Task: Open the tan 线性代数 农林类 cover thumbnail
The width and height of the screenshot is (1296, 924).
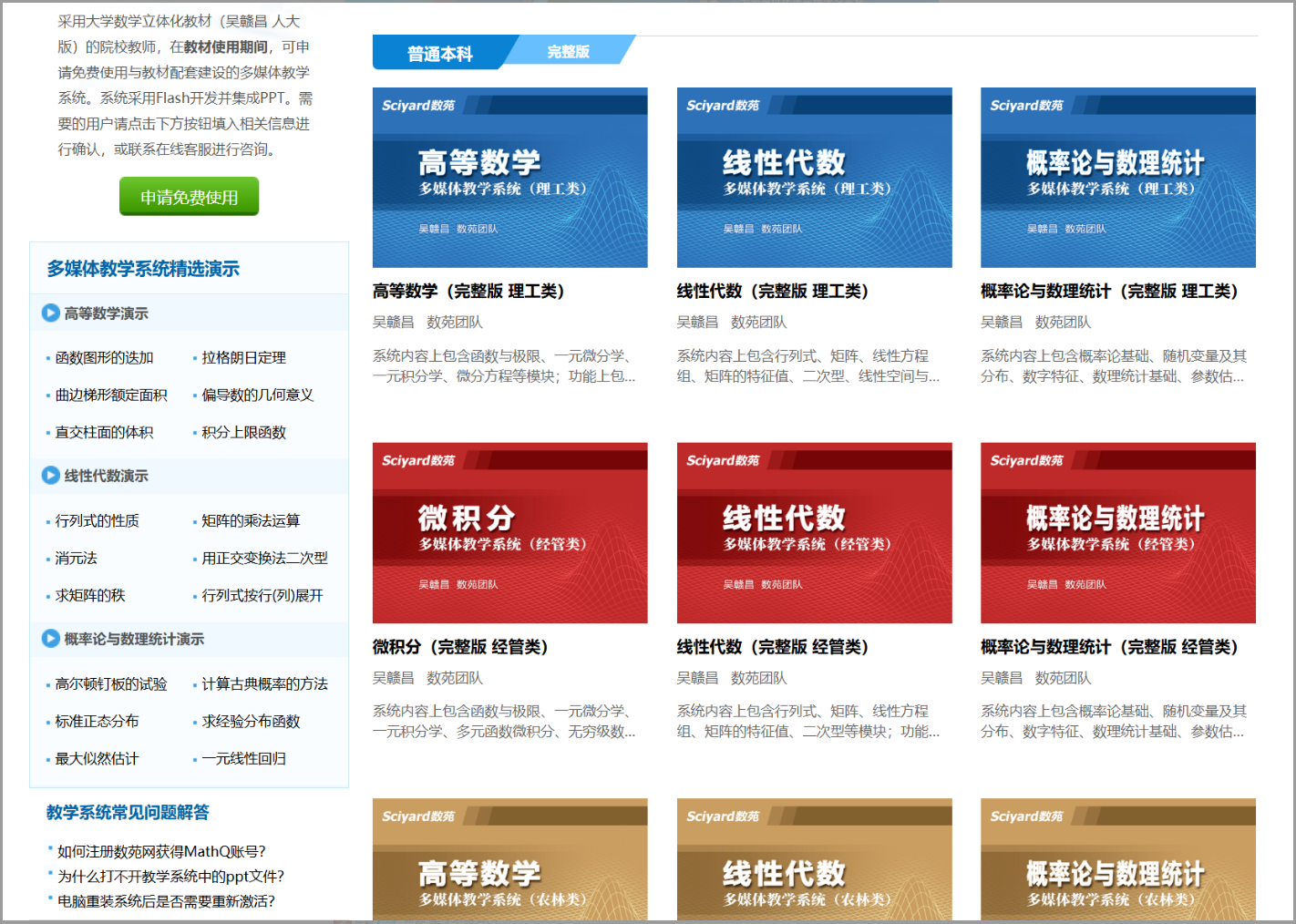Action: [815, 859]
